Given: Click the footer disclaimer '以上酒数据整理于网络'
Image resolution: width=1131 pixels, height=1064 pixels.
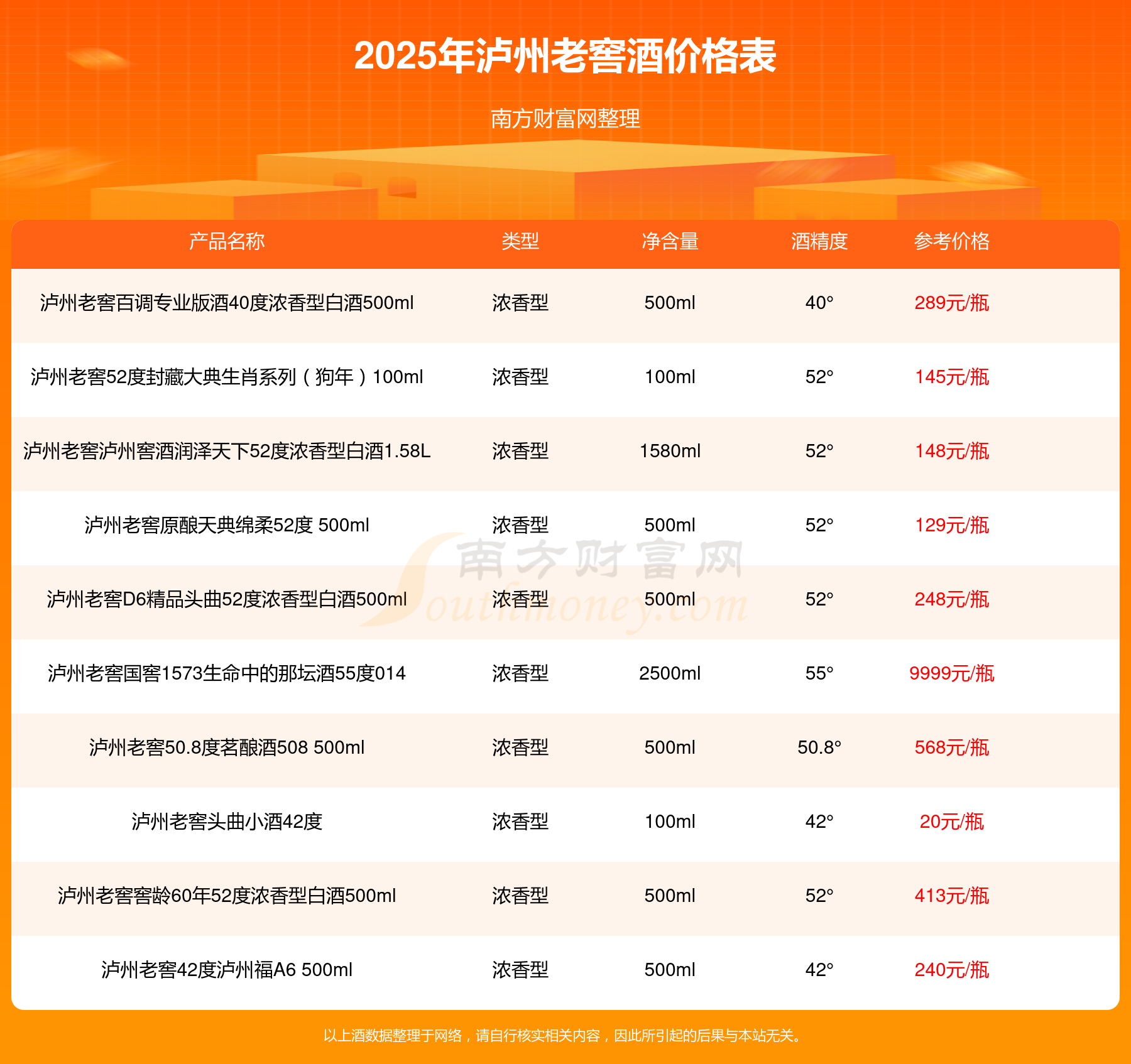Looking at the screenshot, I should (x=393, y=1036).
